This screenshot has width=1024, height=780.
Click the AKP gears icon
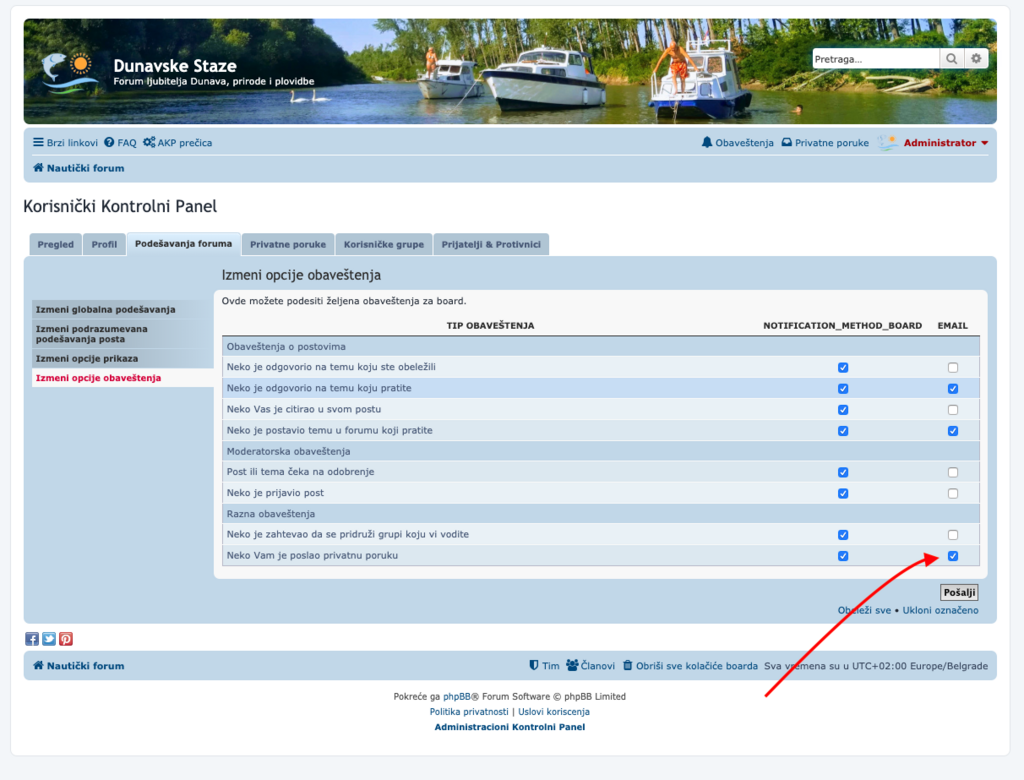point(149,142)
